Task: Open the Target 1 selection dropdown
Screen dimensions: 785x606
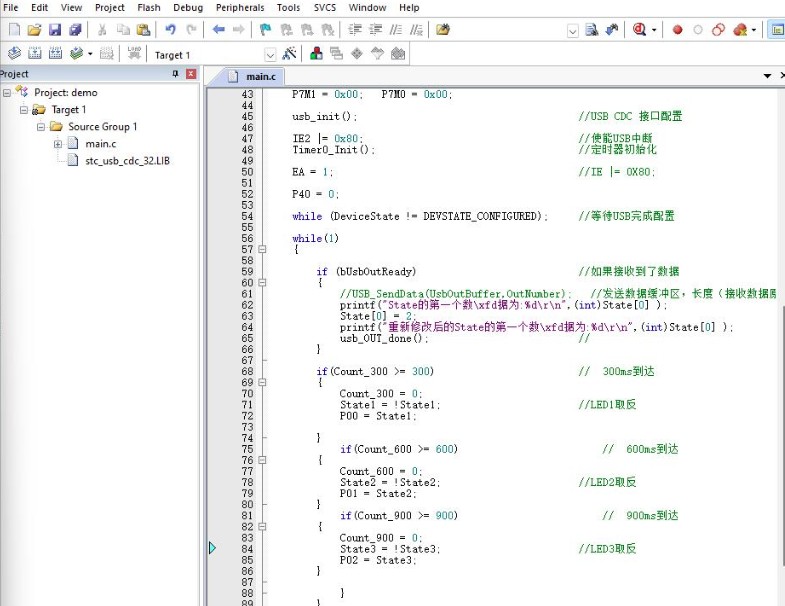Action: 270,55
